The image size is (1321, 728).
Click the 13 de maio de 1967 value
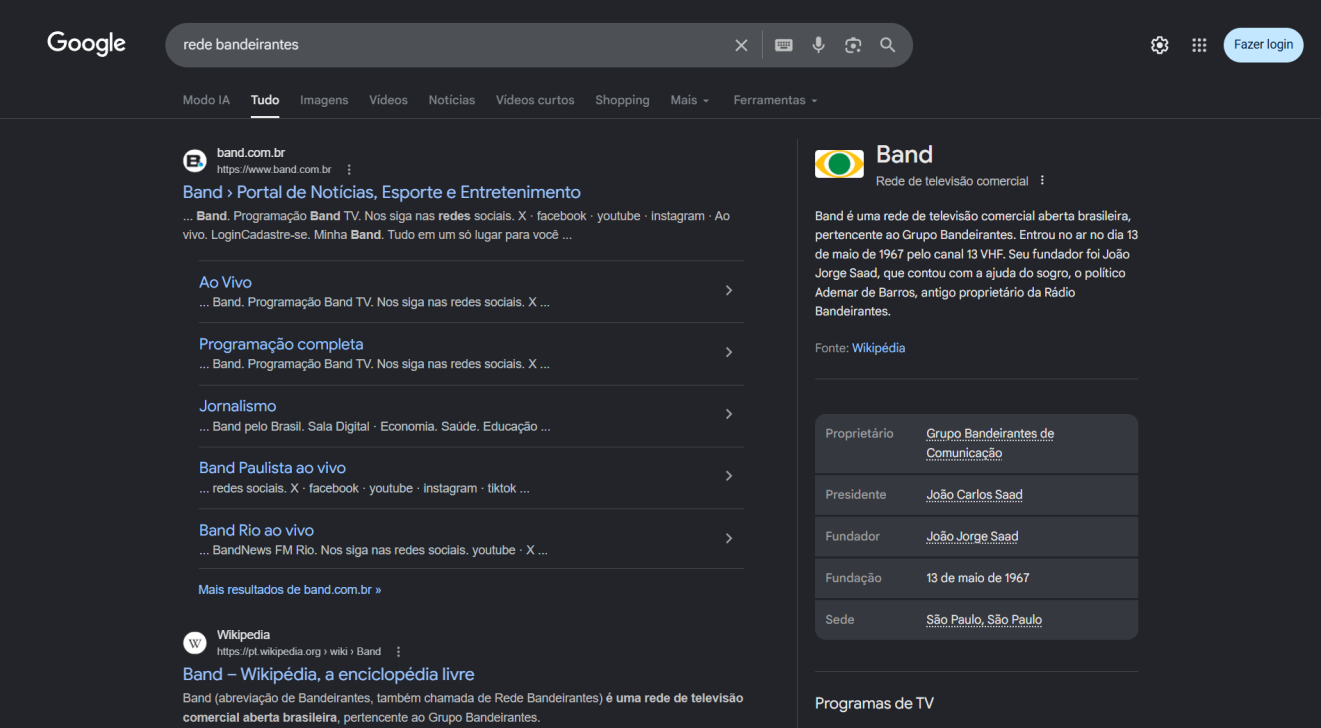point(978,578)
